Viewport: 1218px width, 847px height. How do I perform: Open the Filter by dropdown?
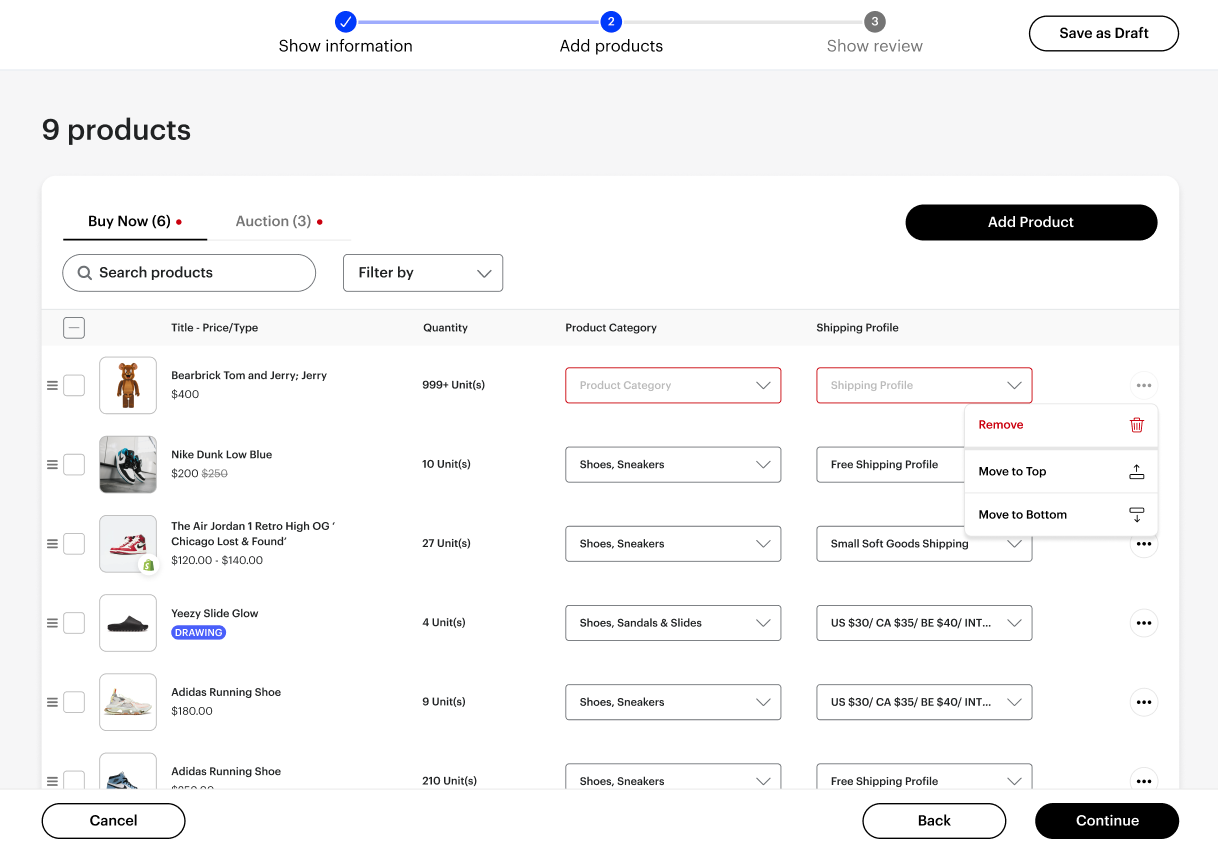(x=423, y=273)
